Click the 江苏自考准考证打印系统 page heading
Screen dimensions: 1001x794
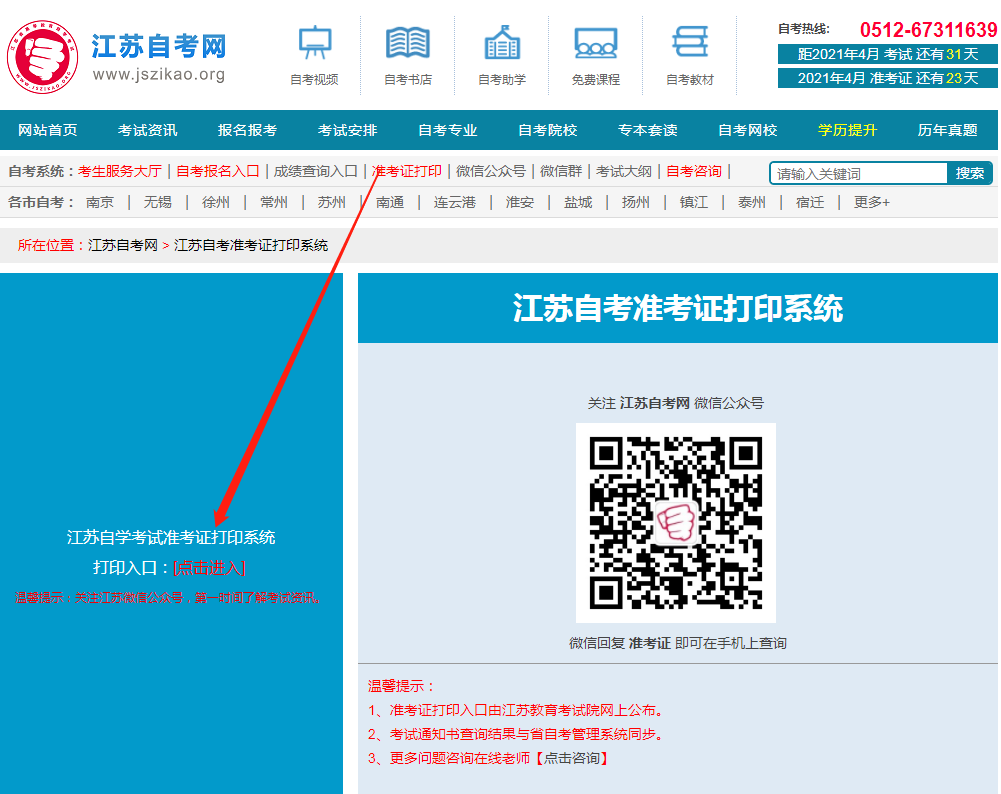678,308
